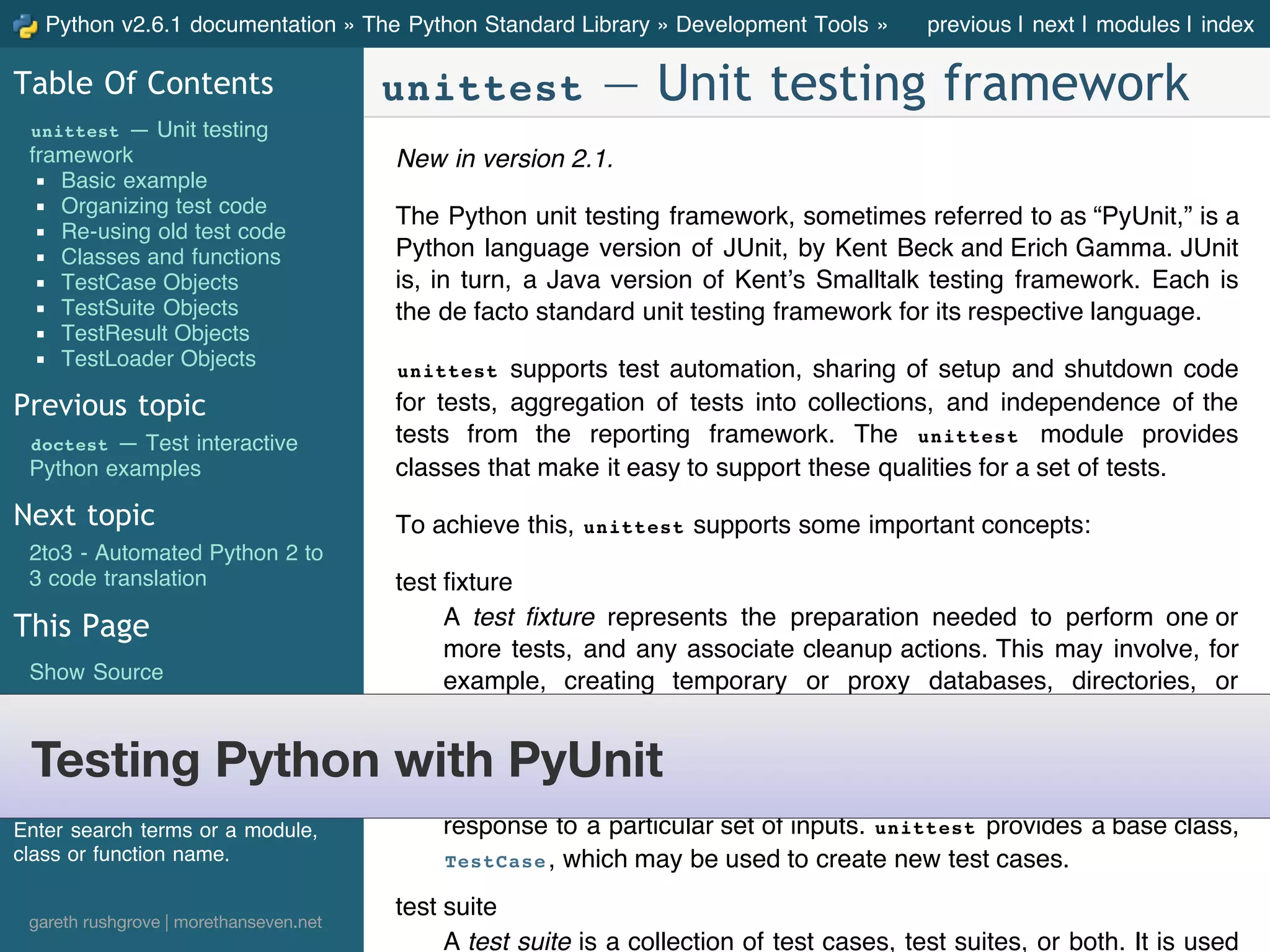
Task: Click the next navigation link
Action: pyautogui.click(x=1053, y=25)
